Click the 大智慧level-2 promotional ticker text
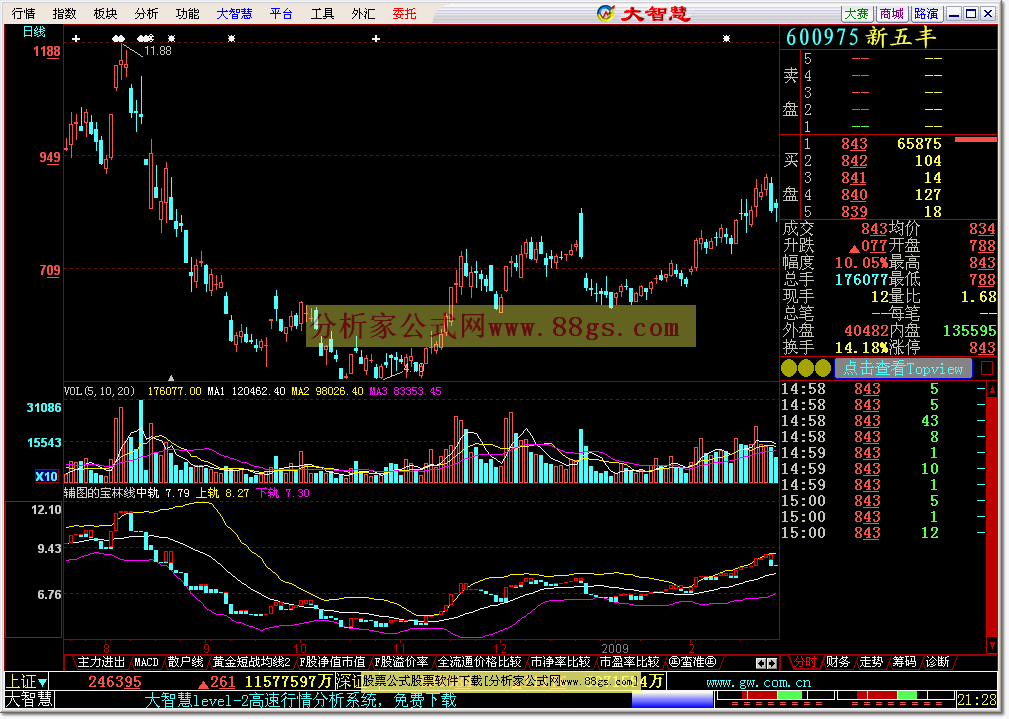The height and width of the screenshot is (719, 1009). 301,700
